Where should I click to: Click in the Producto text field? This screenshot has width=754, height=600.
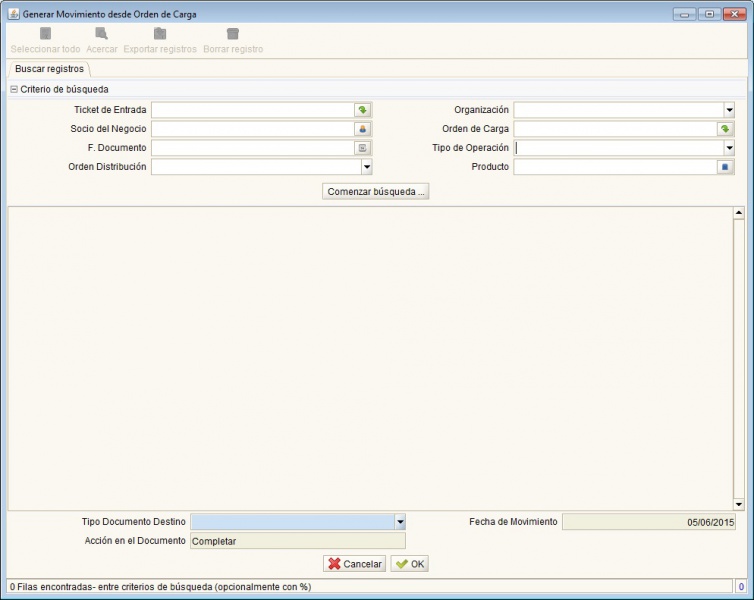[616, 167]
